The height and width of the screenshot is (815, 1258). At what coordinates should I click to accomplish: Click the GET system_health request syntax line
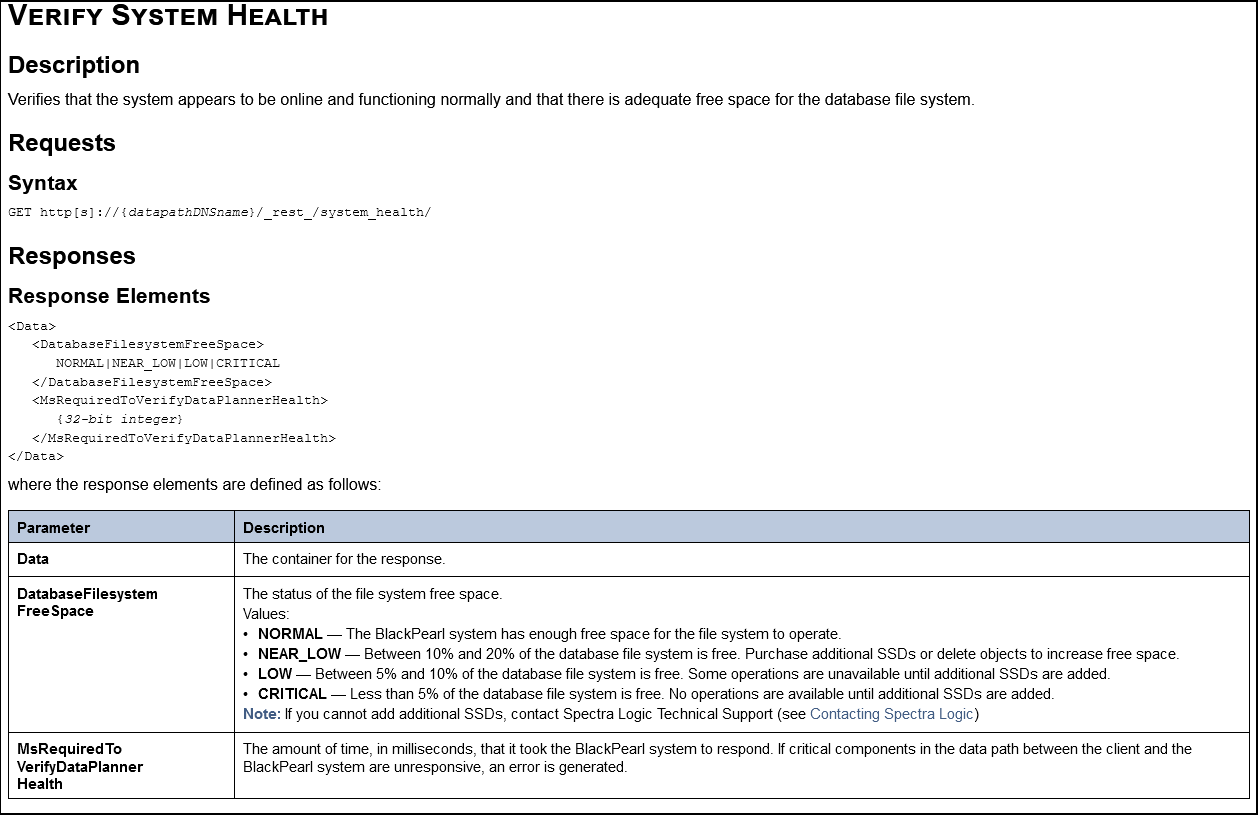(219, 213)
